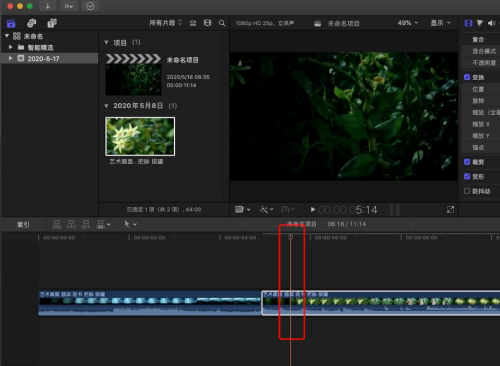Open the clip edit mode dropdown arrow

click(x=109, y=225)
